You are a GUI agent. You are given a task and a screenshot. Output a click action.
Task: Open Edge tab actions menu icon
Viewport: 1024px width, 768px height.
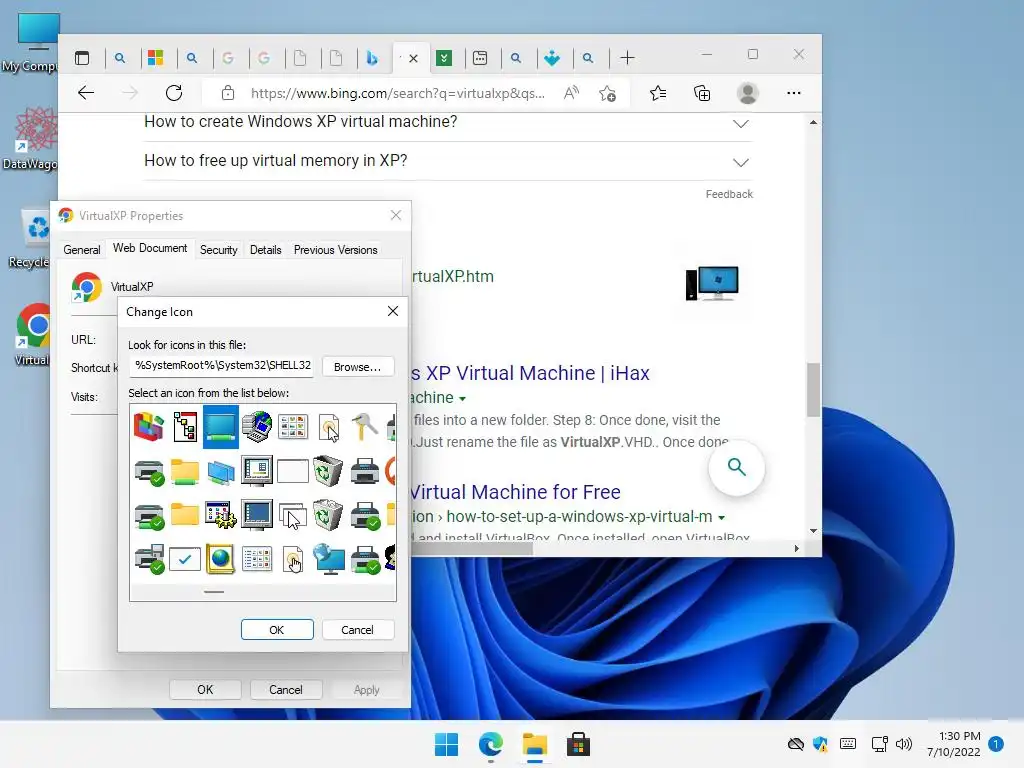click(82, 58)
